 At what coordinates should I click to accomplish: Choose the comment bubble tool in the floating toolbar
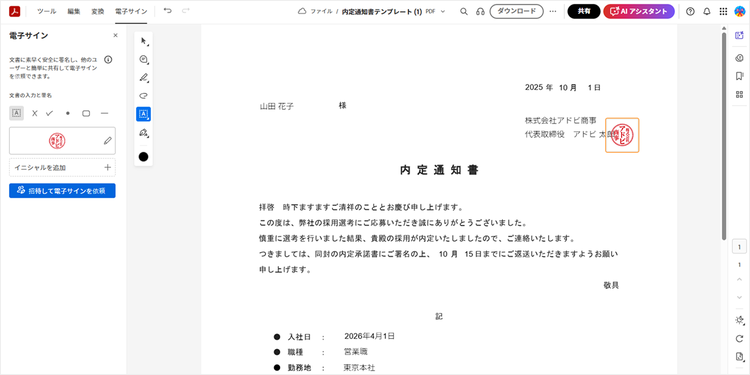click(143, 60)
